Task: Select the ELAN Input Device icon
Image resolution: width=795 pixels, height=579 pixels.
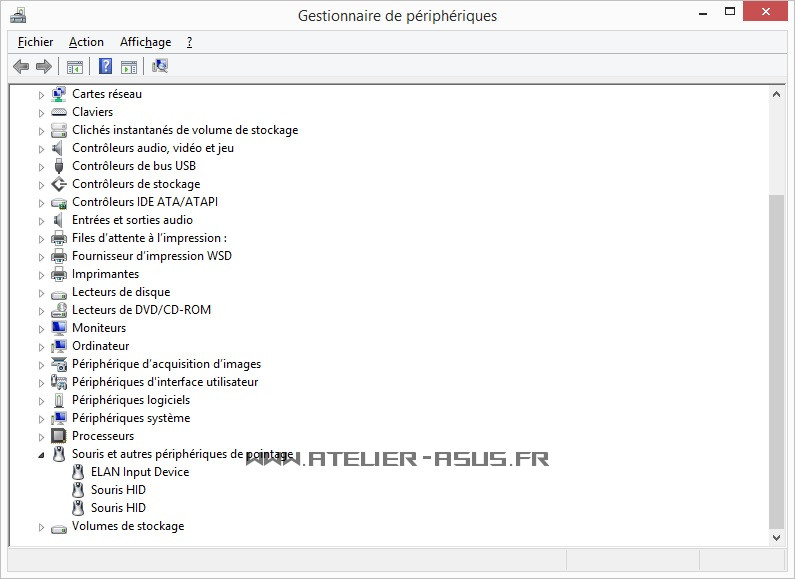Action: 78,472
